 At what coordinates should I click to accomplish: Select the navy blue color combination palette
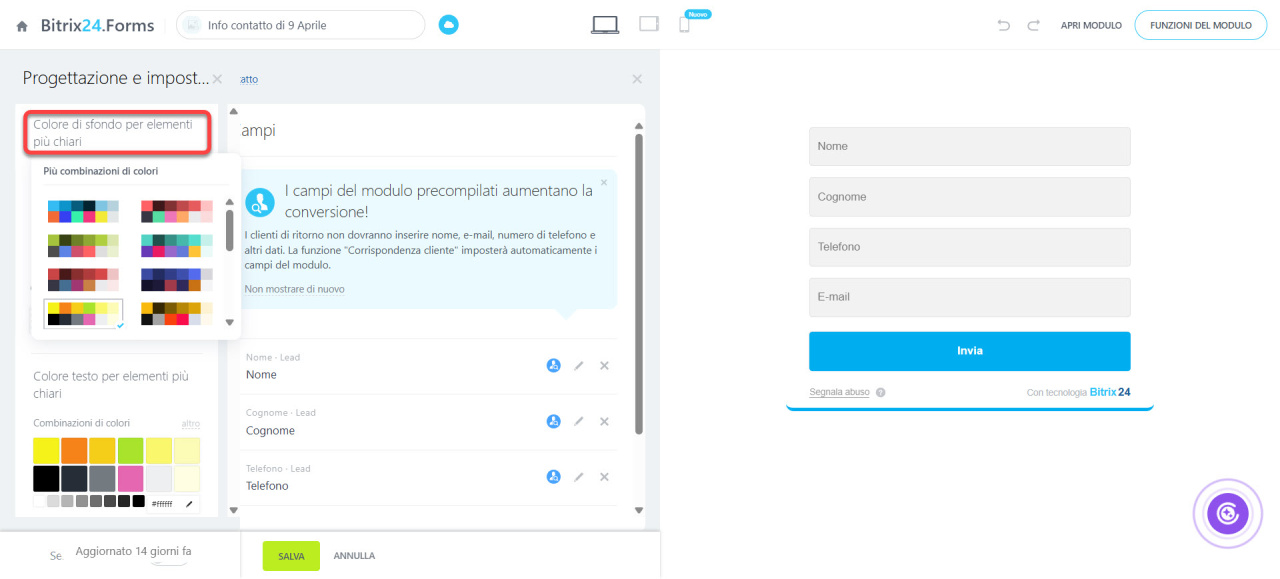176,280
